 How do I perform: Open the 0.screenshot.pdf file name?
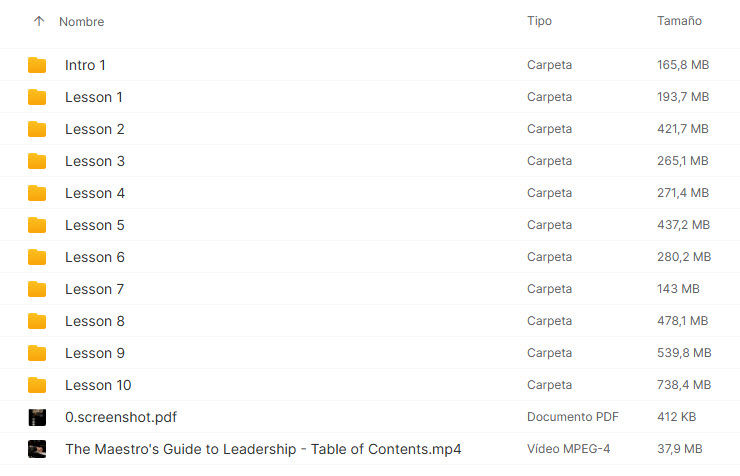pos(121,417)
